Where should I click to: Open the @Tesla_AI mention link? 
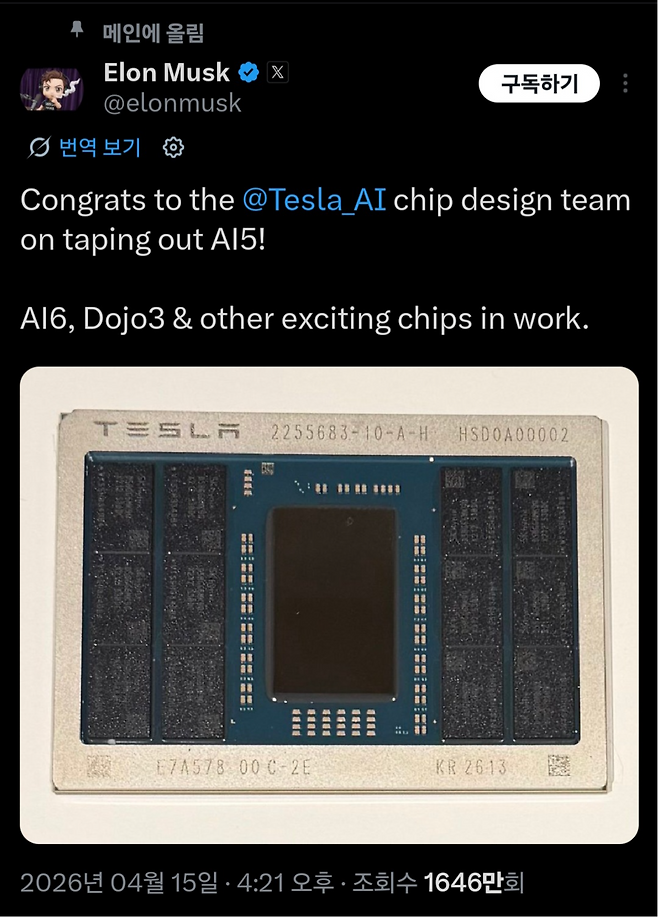point(314,200)
